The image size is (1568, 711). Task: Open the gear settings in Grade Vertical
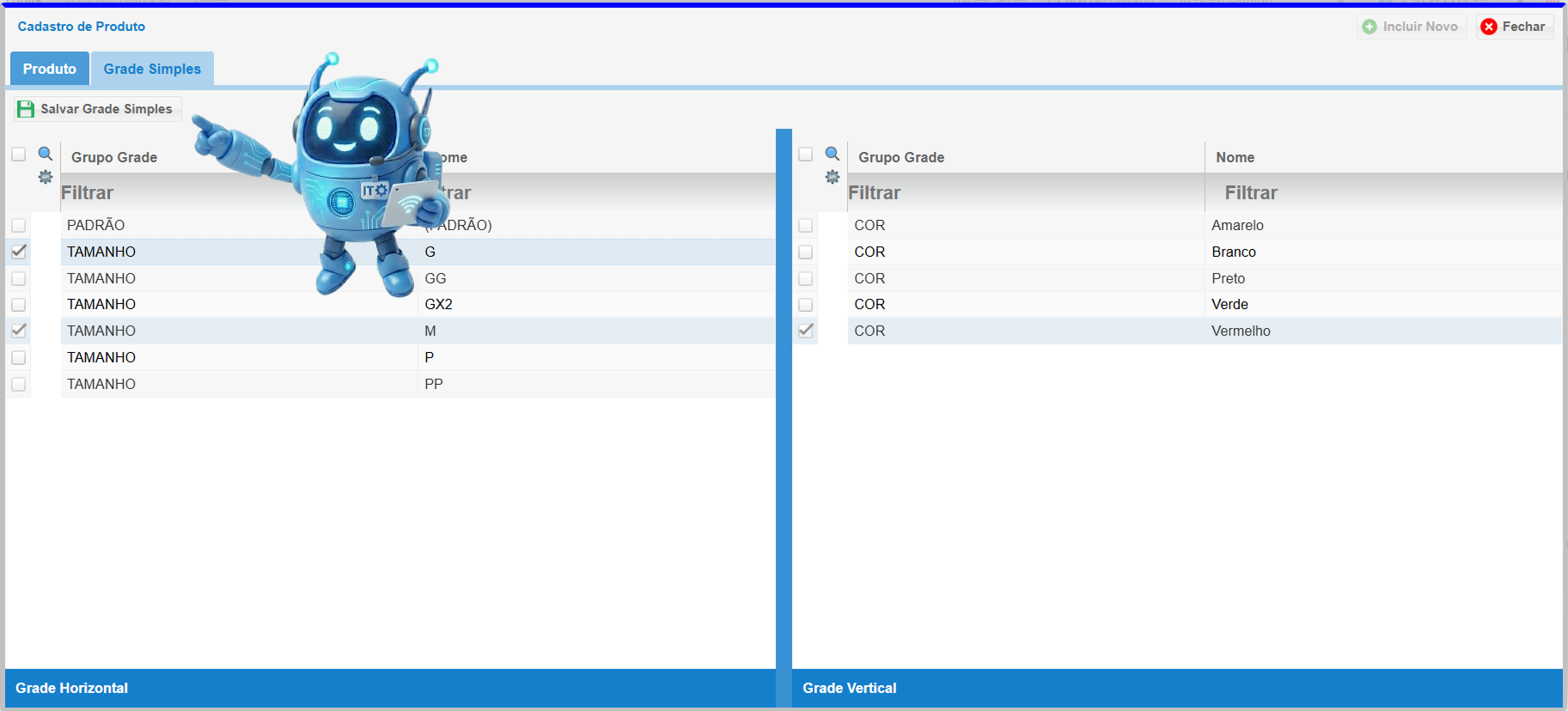tap(833, 177)
